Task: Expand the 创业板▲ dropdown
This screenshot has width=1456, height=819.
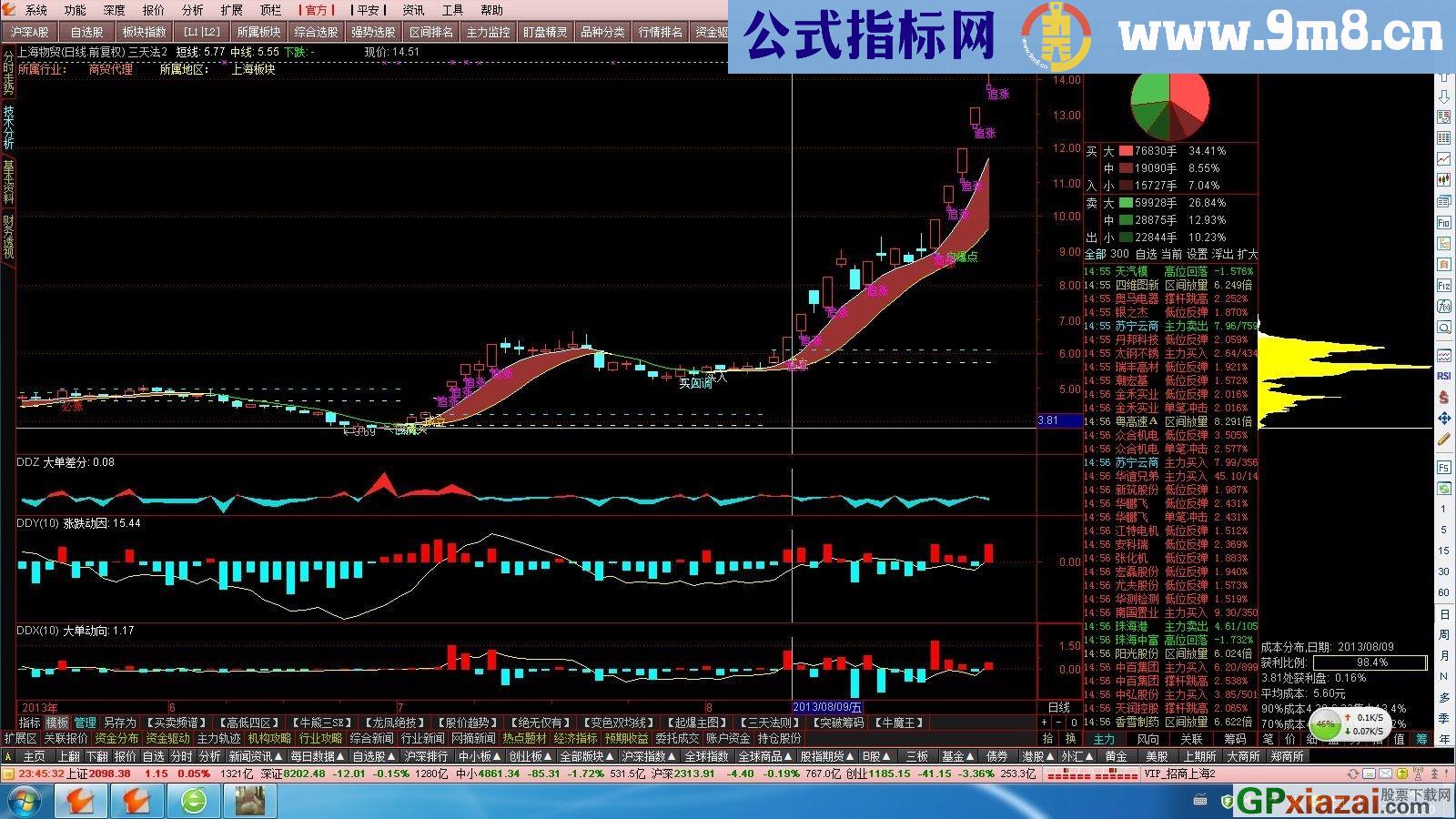Action: [531, 756]
